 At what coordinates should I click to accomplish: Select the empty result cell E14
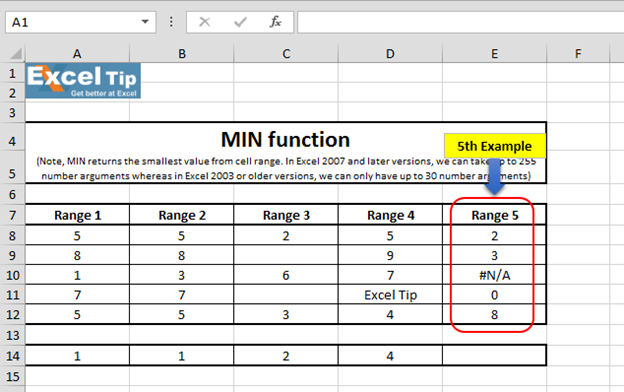tap(494, 355)
